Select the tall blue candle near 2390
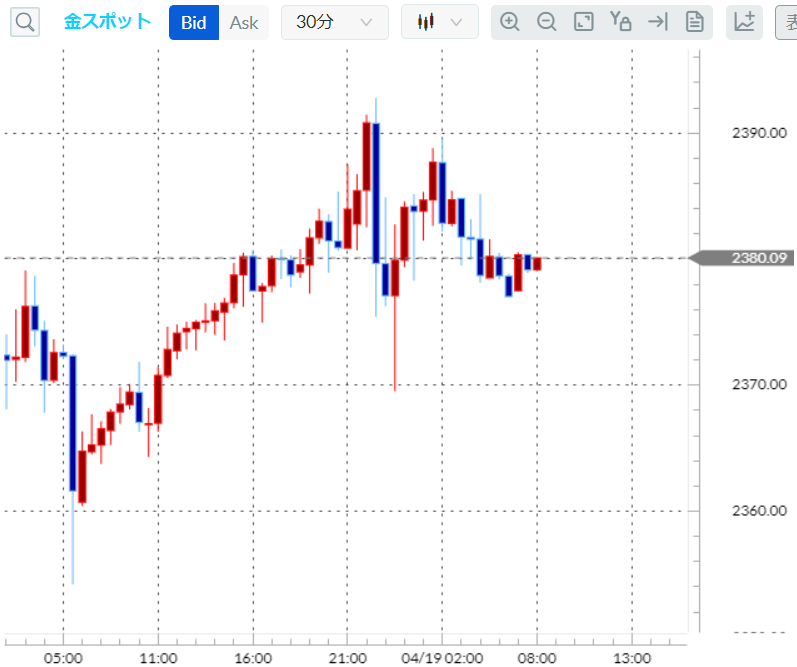Image resolution: width=797 pixels, height=667 pixels. point(376,193)
